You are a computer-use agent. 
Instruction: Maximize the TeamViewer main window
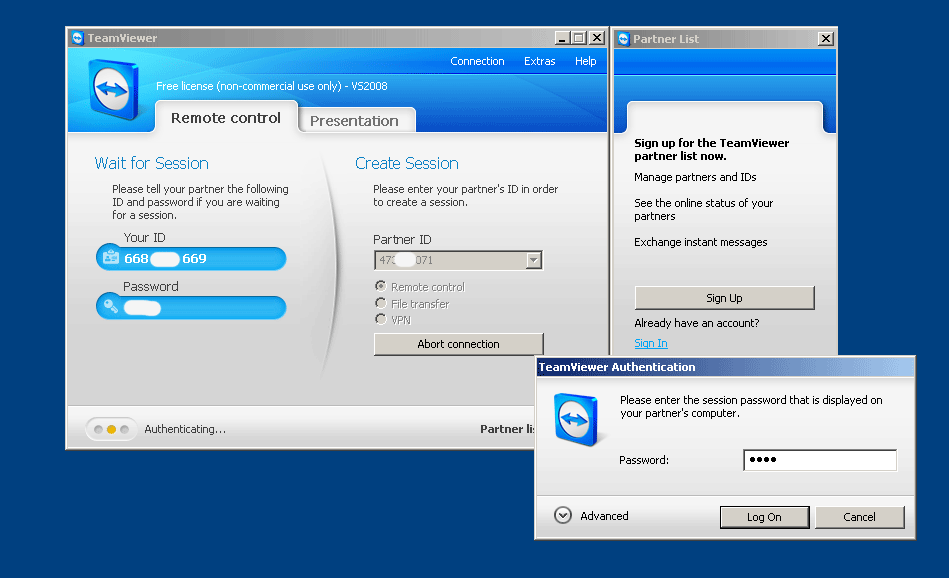pos(579,38)
